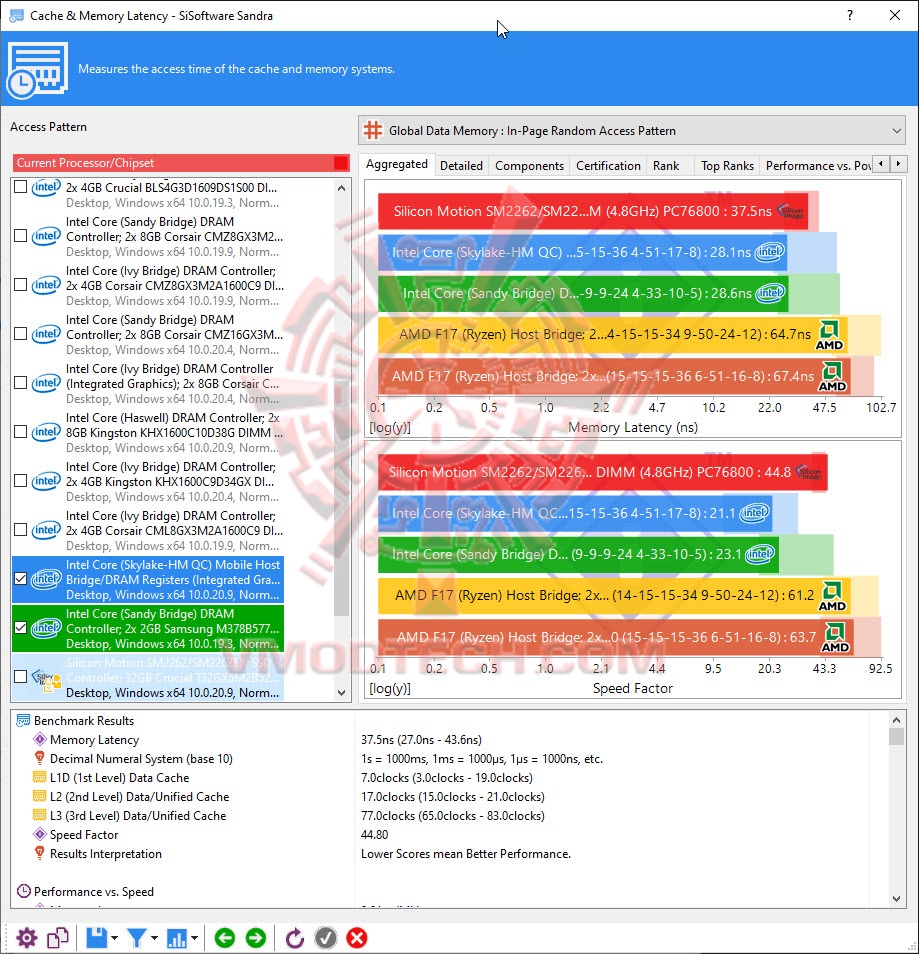Click the Decimal Numeral System tip icon
Viewport: 919px width, 954px height.
tap(40, 758)
